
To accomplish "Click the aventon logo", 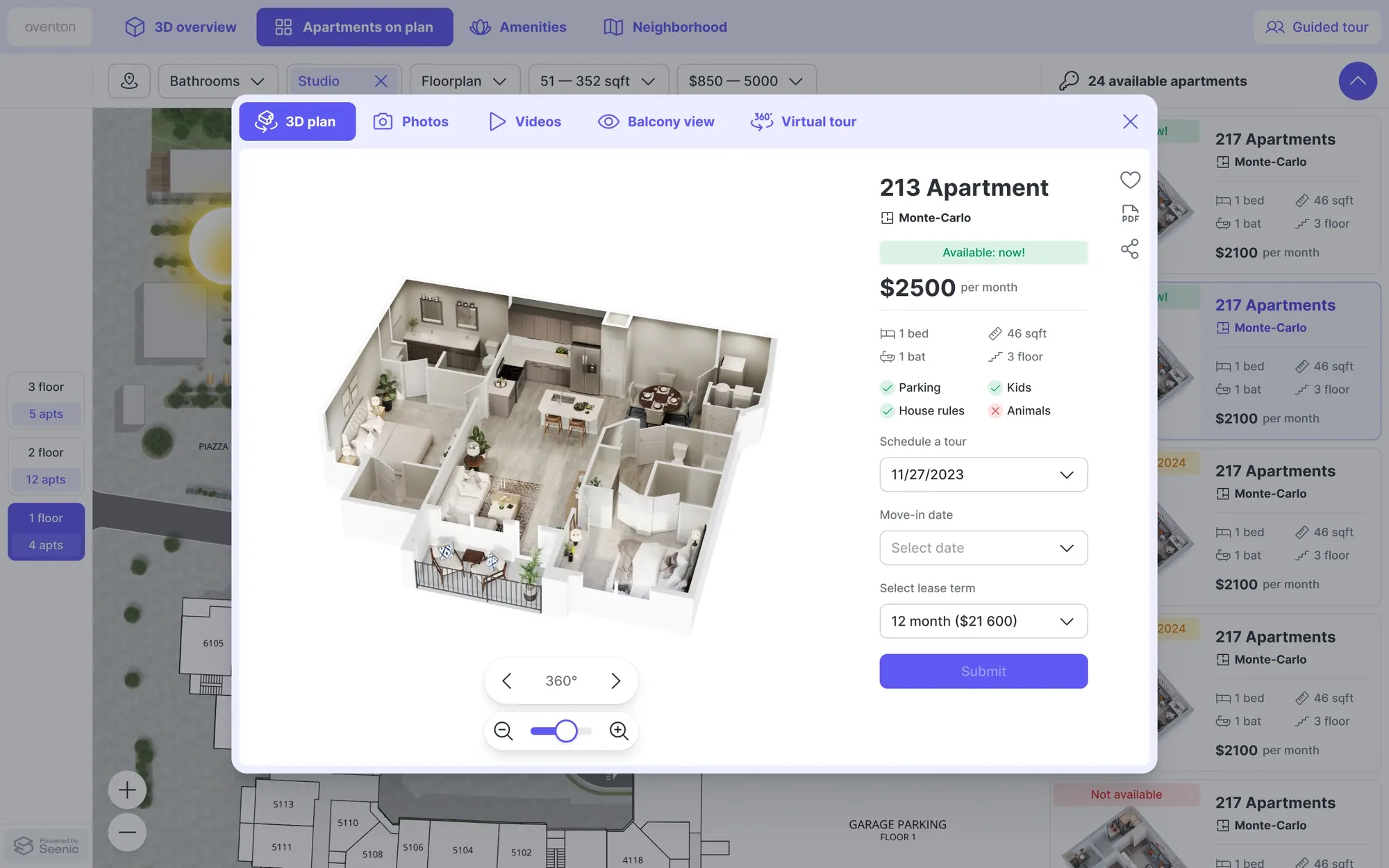I will point(50,27).
